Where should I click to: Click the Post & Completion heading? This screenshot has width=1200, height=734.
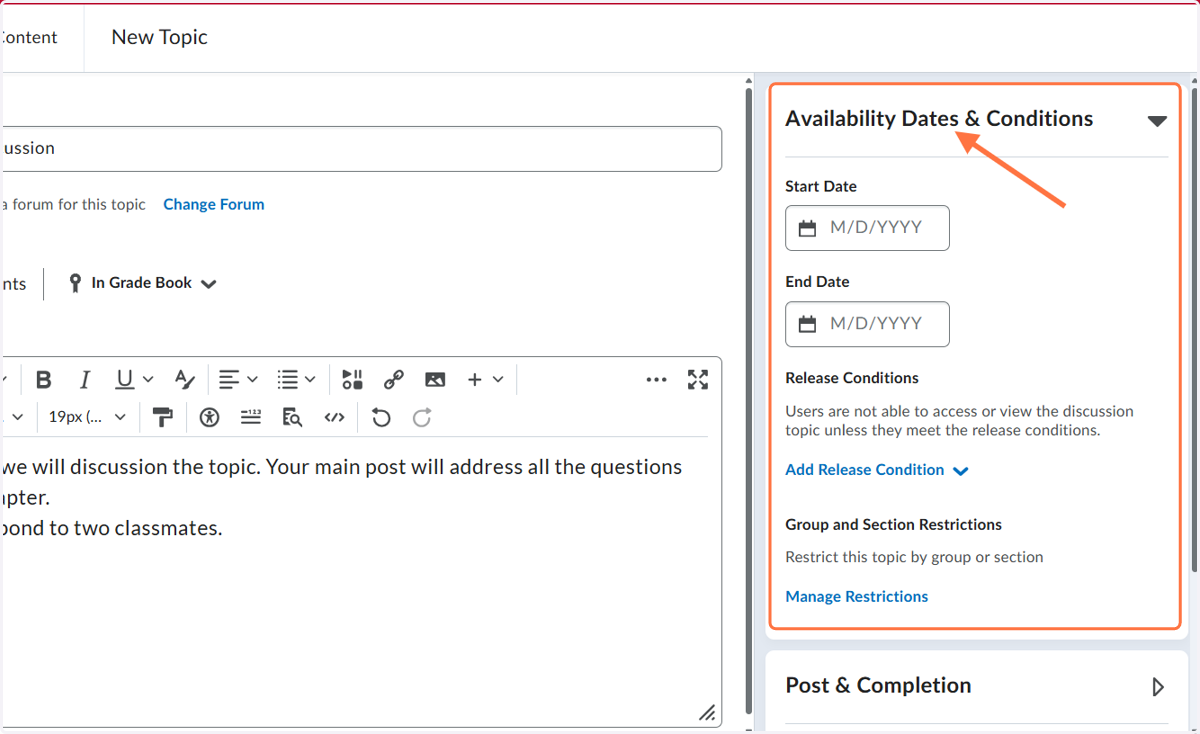[x=878, y=686]
